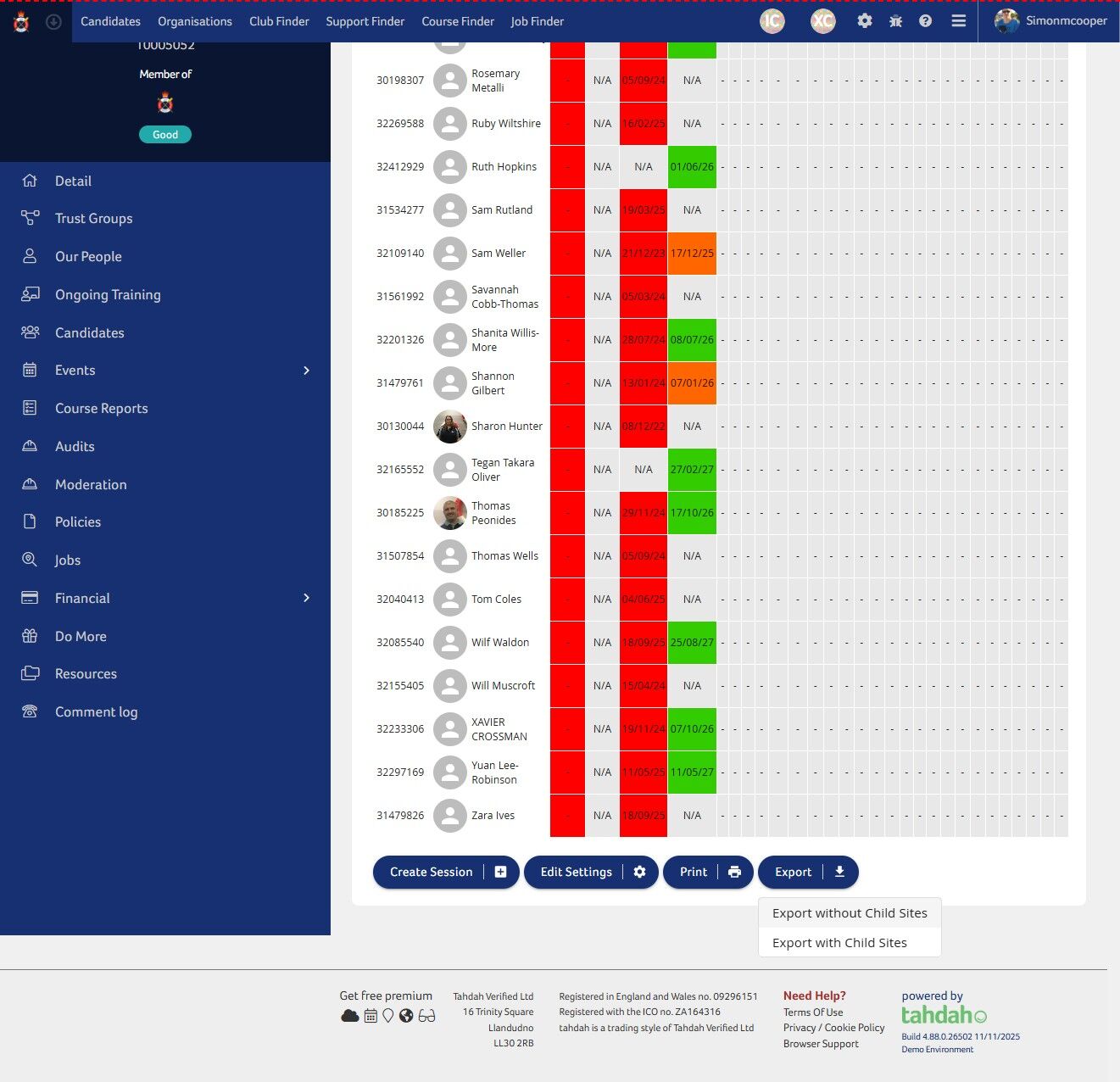Click the Comment log sidebar icon
1120x1082 pixels.
point(31,712)
